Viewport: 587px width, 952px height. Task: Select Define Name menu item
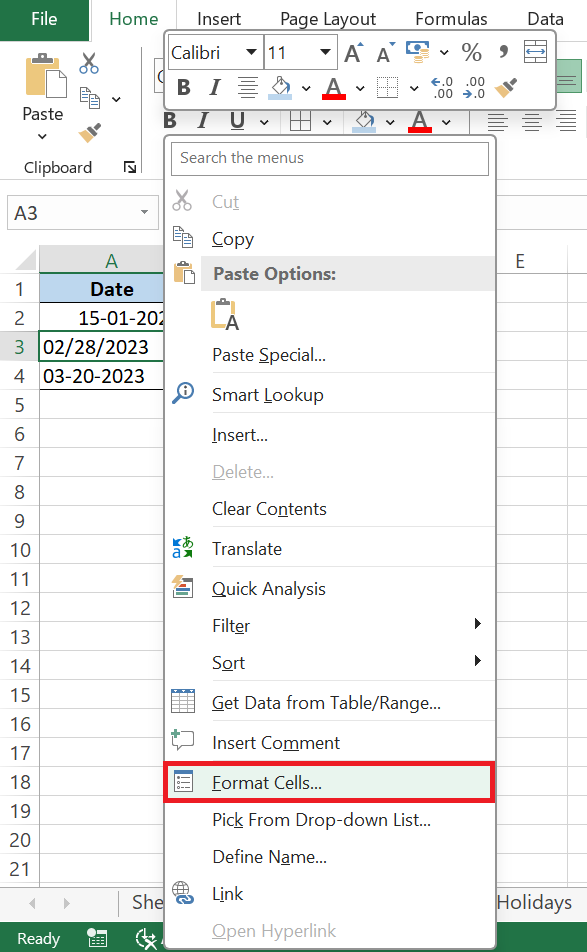tap(330, 857)
